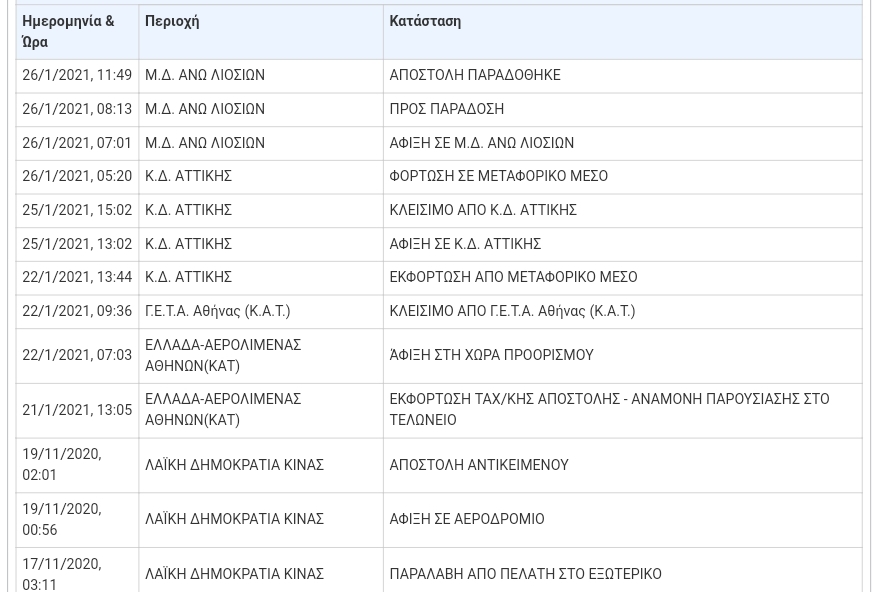Viewport: 891px width, 592px height.
Task: Click 'Γ.Ε.Τ.Α. Αθήνας (Κ.Α.Τ.)' location cell
Action: click(217, 311)
